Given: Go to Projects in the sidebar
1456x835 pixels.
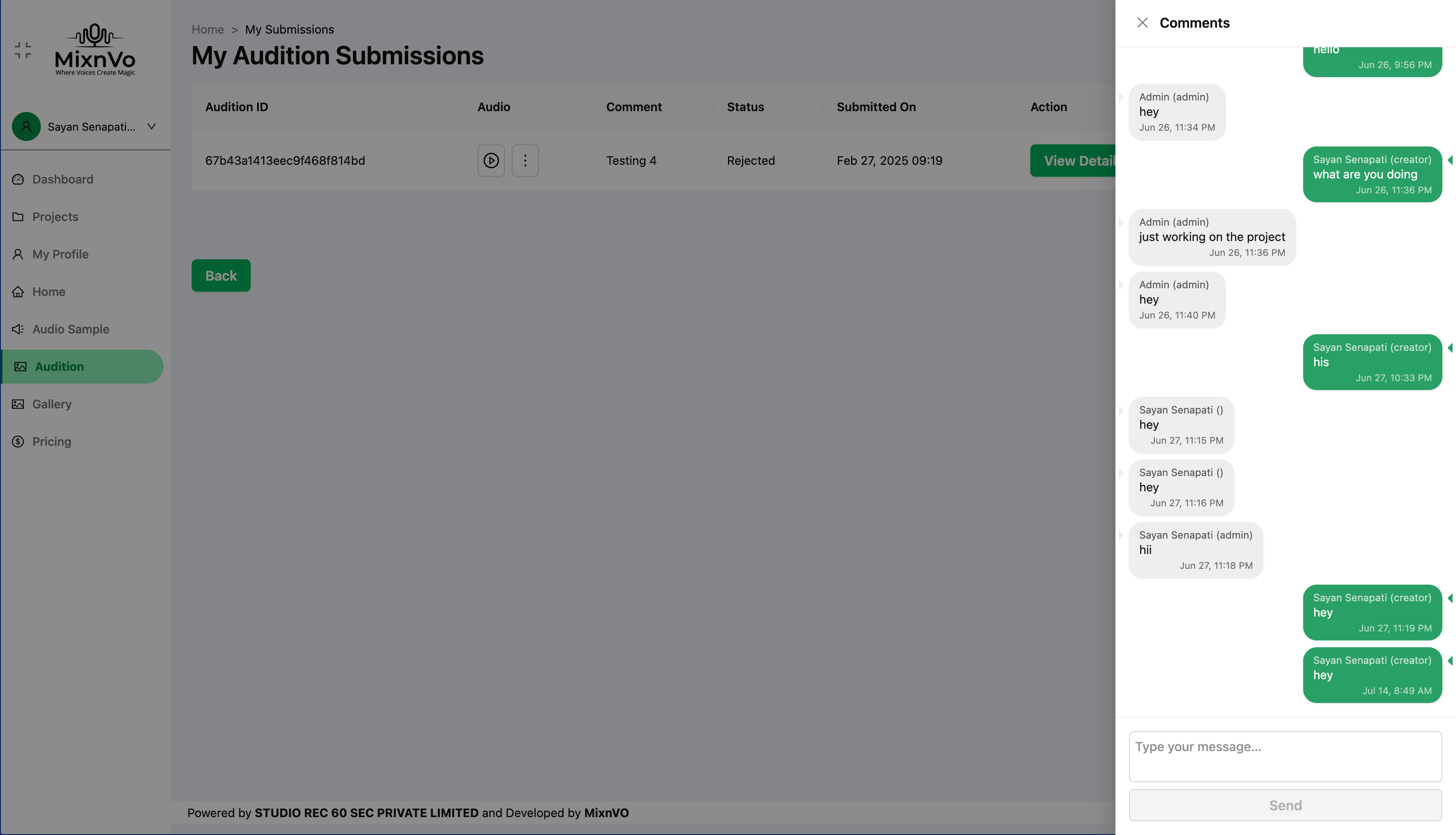Looking at the screenshot, I should [x=55, y=217].
